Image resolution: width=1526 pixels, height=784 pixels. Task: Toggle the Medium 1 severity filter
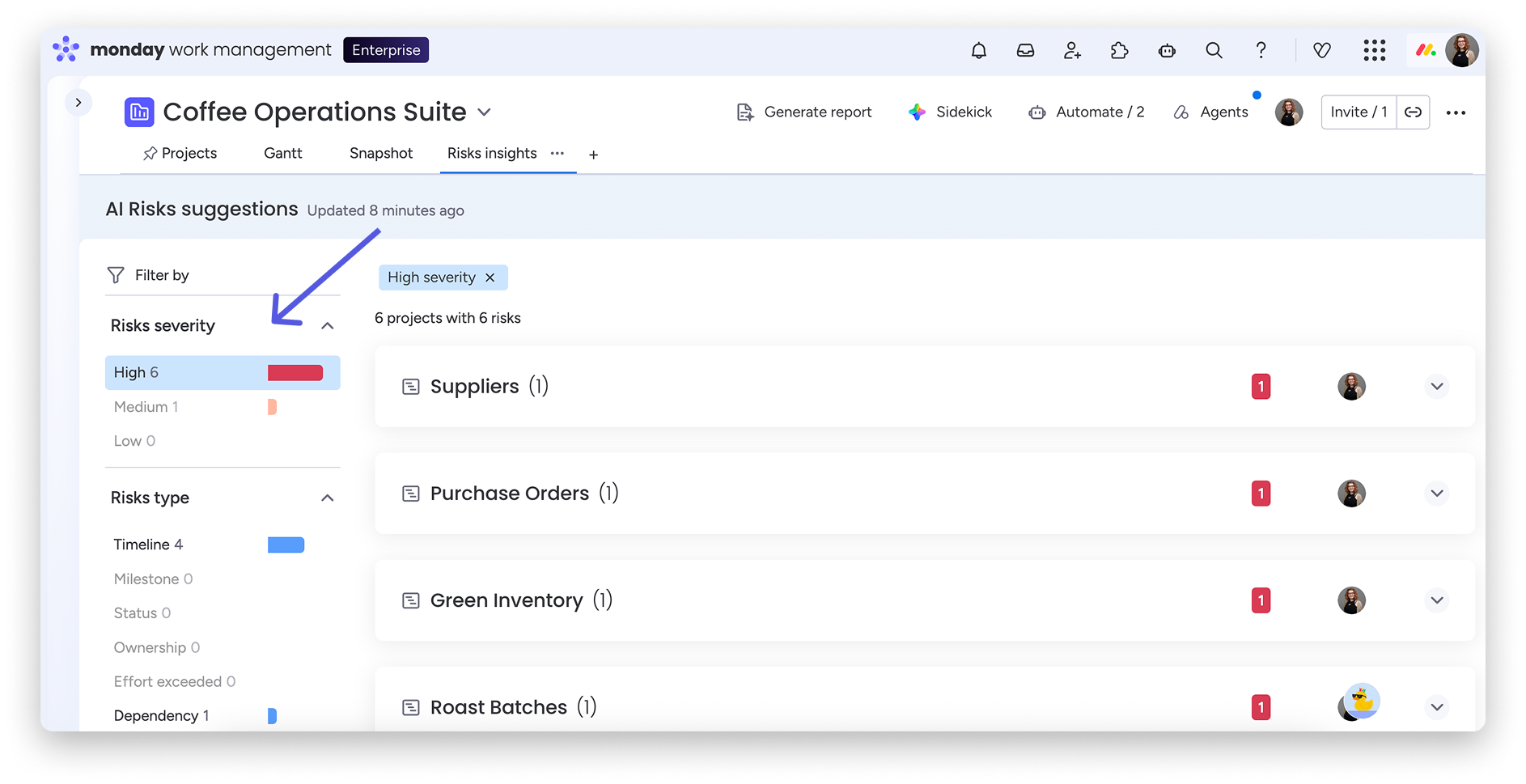[x=223, y=406]
